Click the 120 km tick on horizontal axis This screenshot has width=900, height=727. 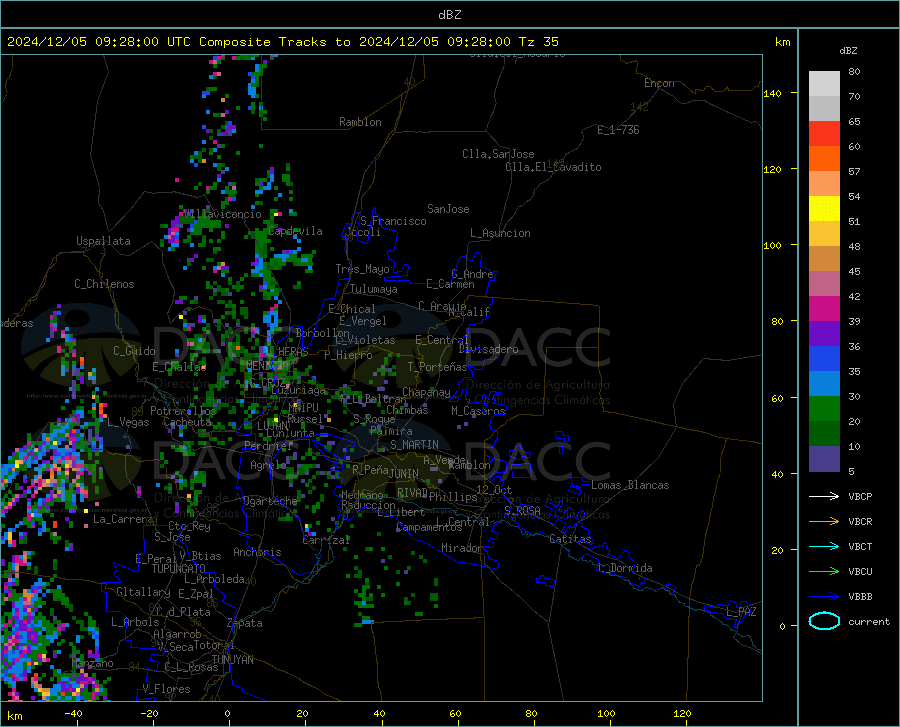[682, 713]
